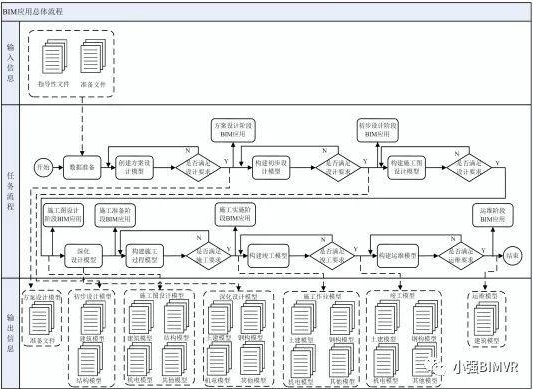Select the 构建施工图设计模型 process box

pos(407,167)
